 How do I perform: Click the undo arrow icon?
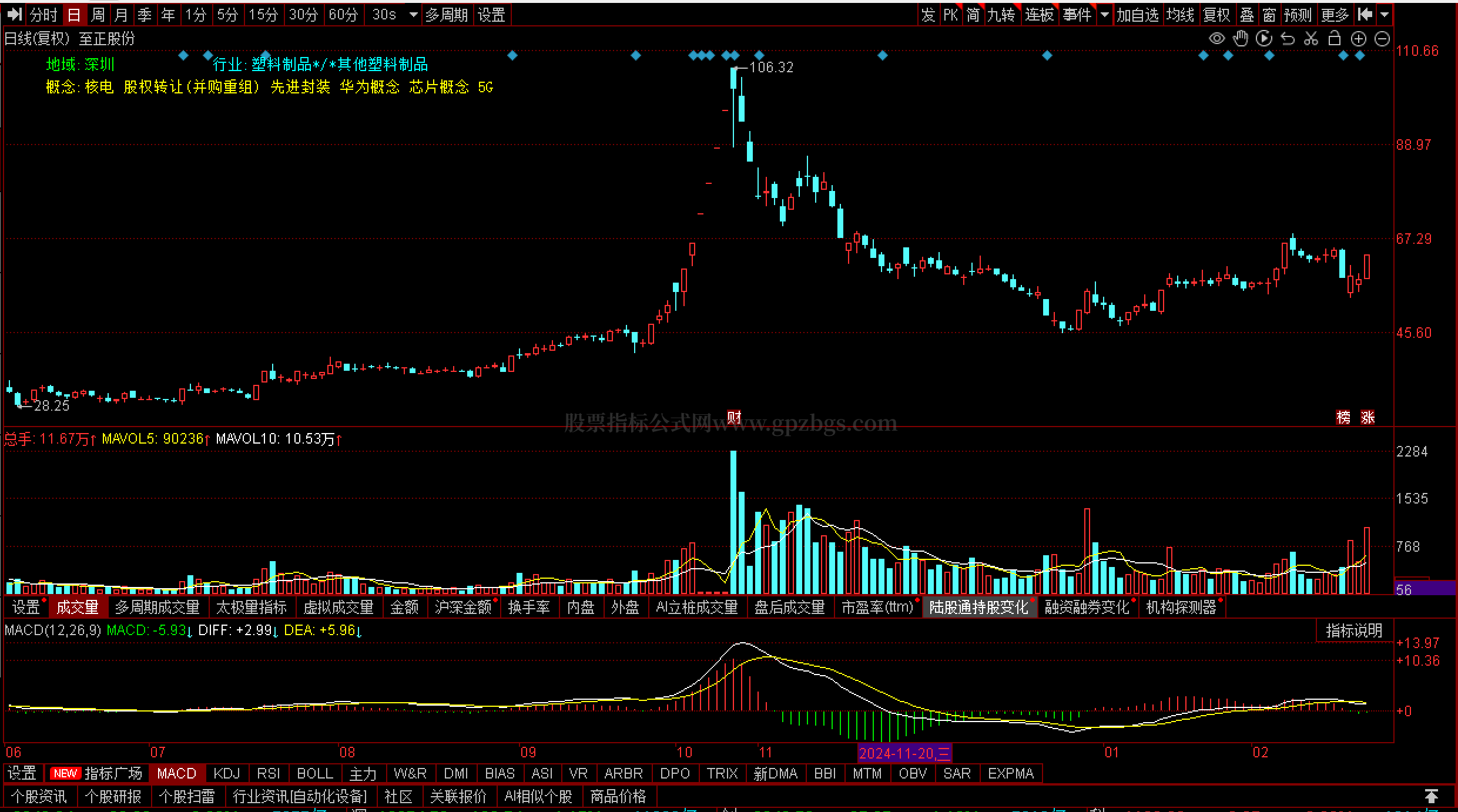(x=1288, y=39)
